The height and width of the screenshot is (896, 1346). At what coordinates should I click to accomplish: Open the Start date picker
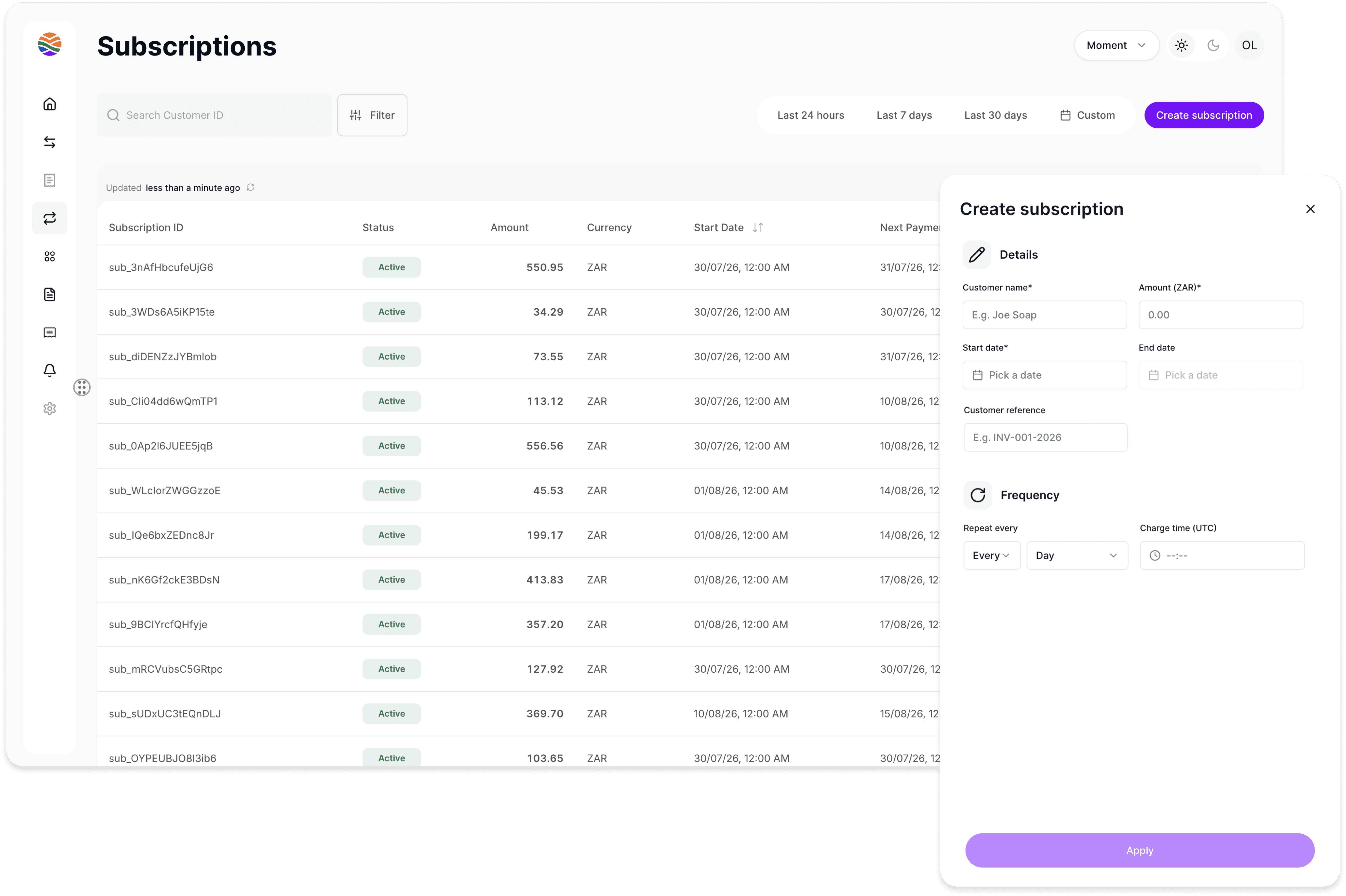tap(1044, 375)
